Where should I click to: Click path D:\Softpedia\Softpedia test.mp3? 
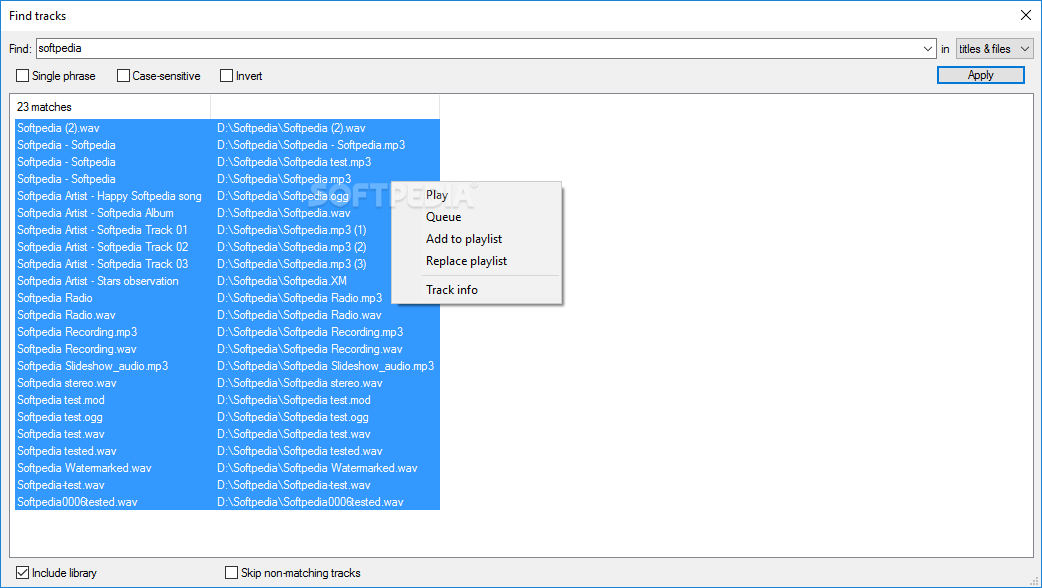point(294,161)
